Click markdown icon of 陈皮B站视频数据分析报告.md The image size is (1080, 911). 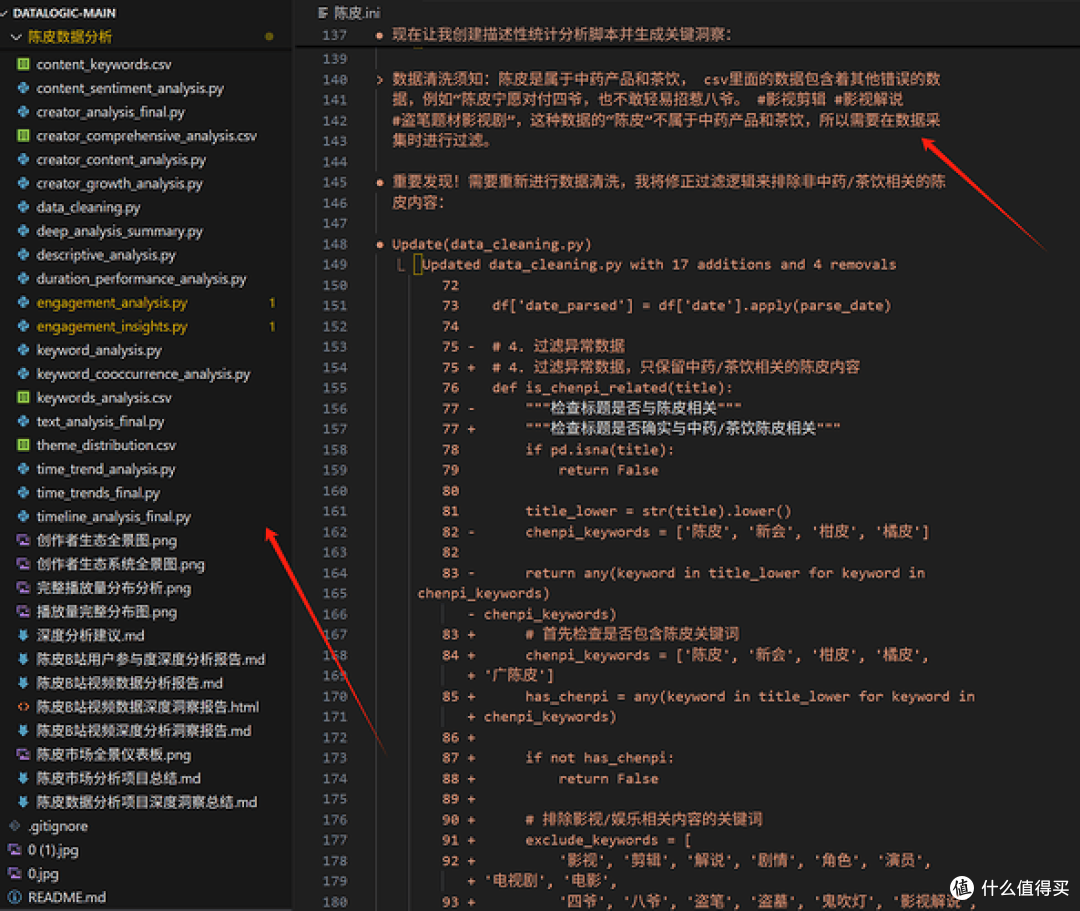pos(23,683)
